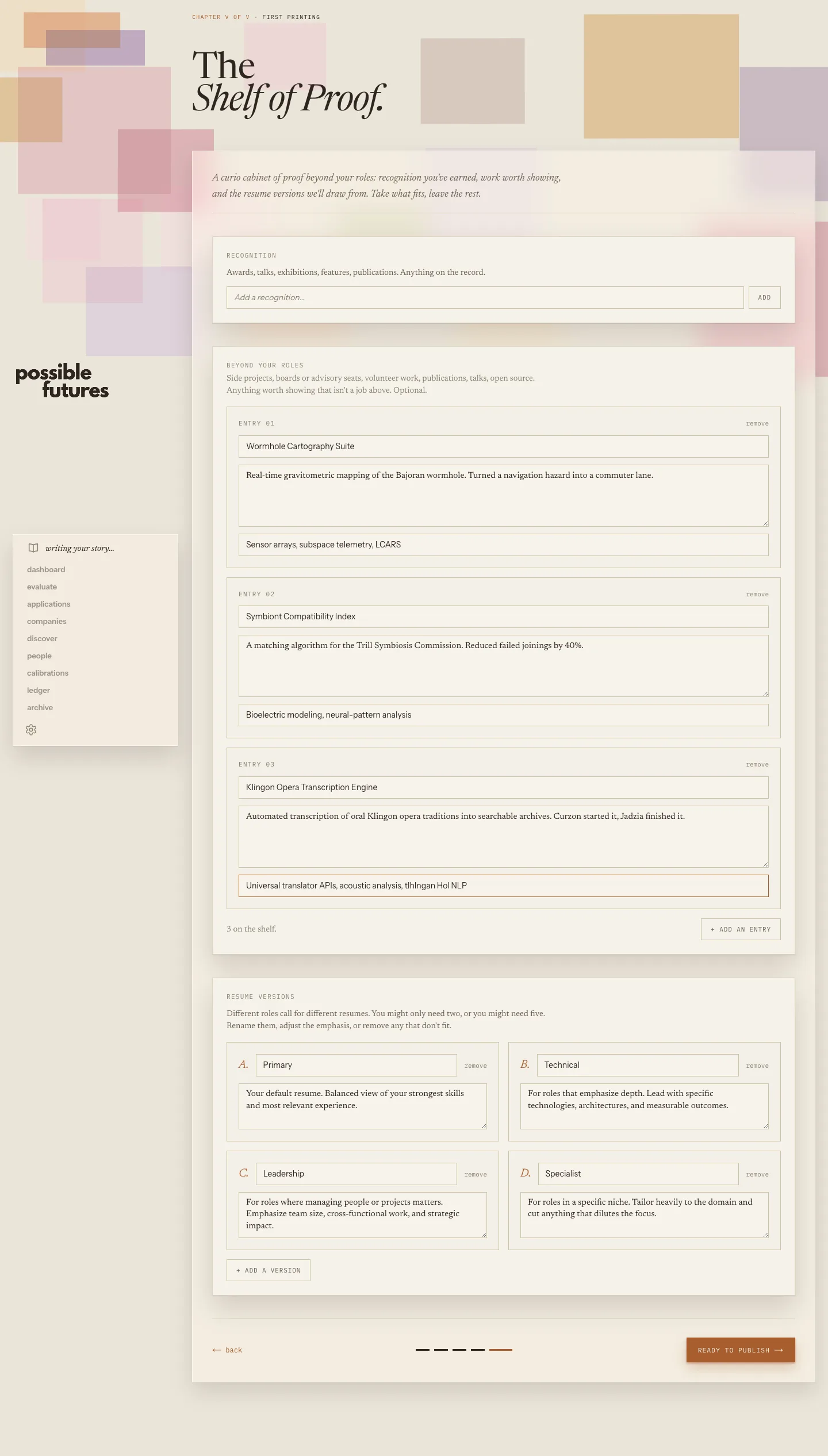The image size is (828, 1456).
Task: Rename Technical resume version
Action: point(638,1065)
